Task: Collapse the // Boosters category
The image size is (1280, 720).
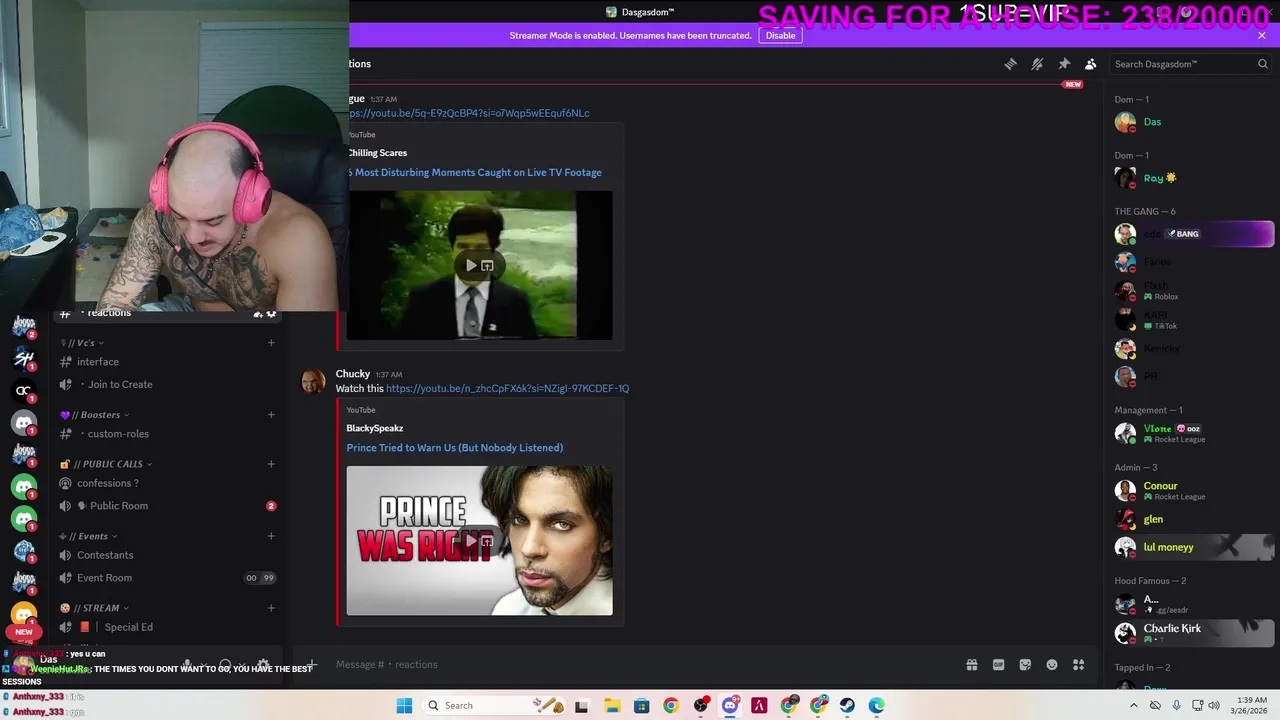Action: (95, 415)
